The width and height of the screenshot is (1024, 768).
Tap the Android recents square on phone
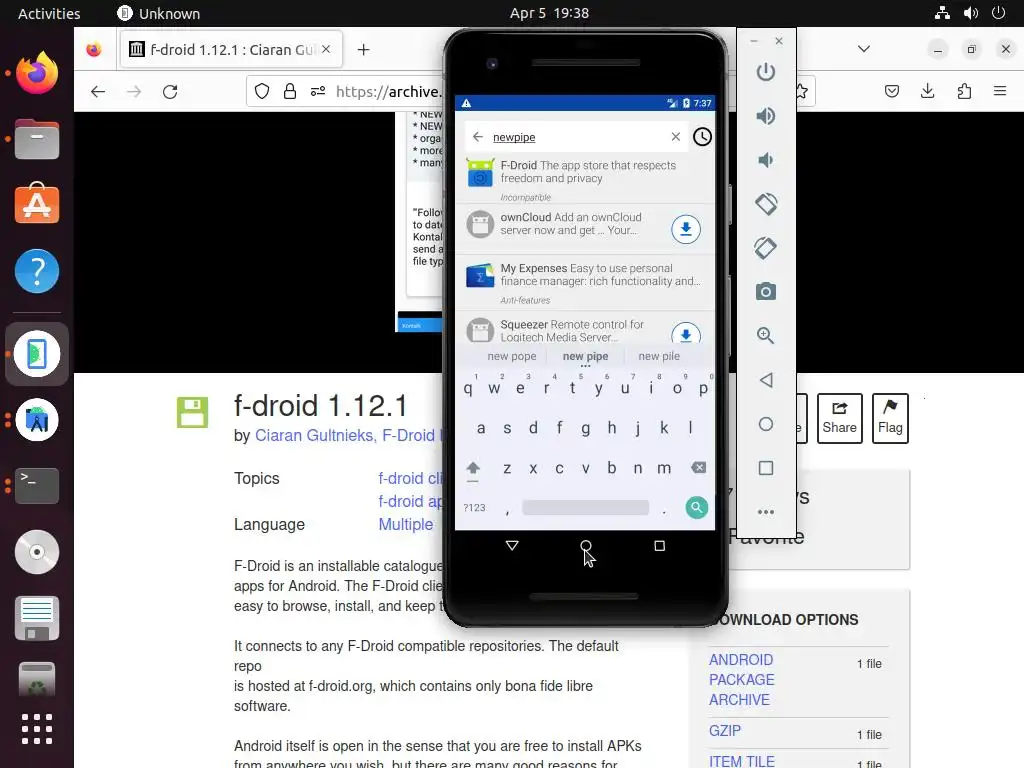click(x=660, y=545)
